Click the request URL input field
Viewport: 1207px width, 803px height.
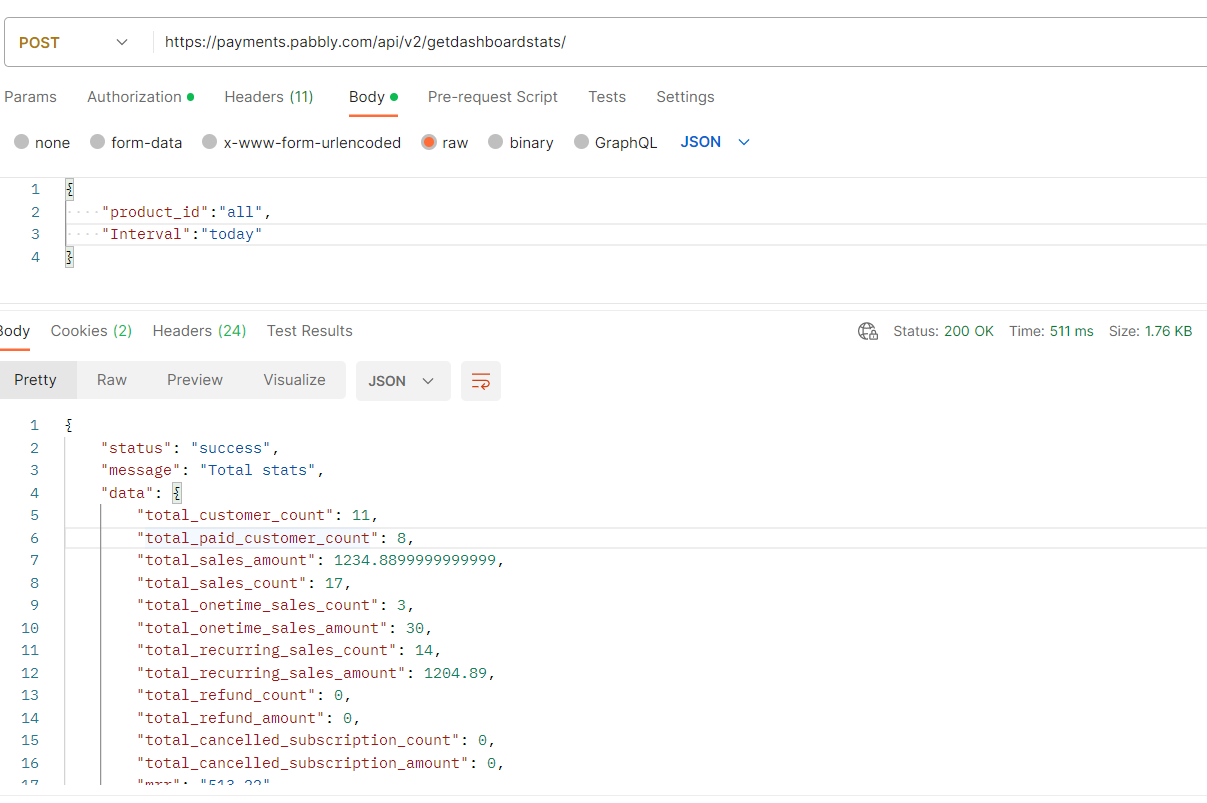680,42
